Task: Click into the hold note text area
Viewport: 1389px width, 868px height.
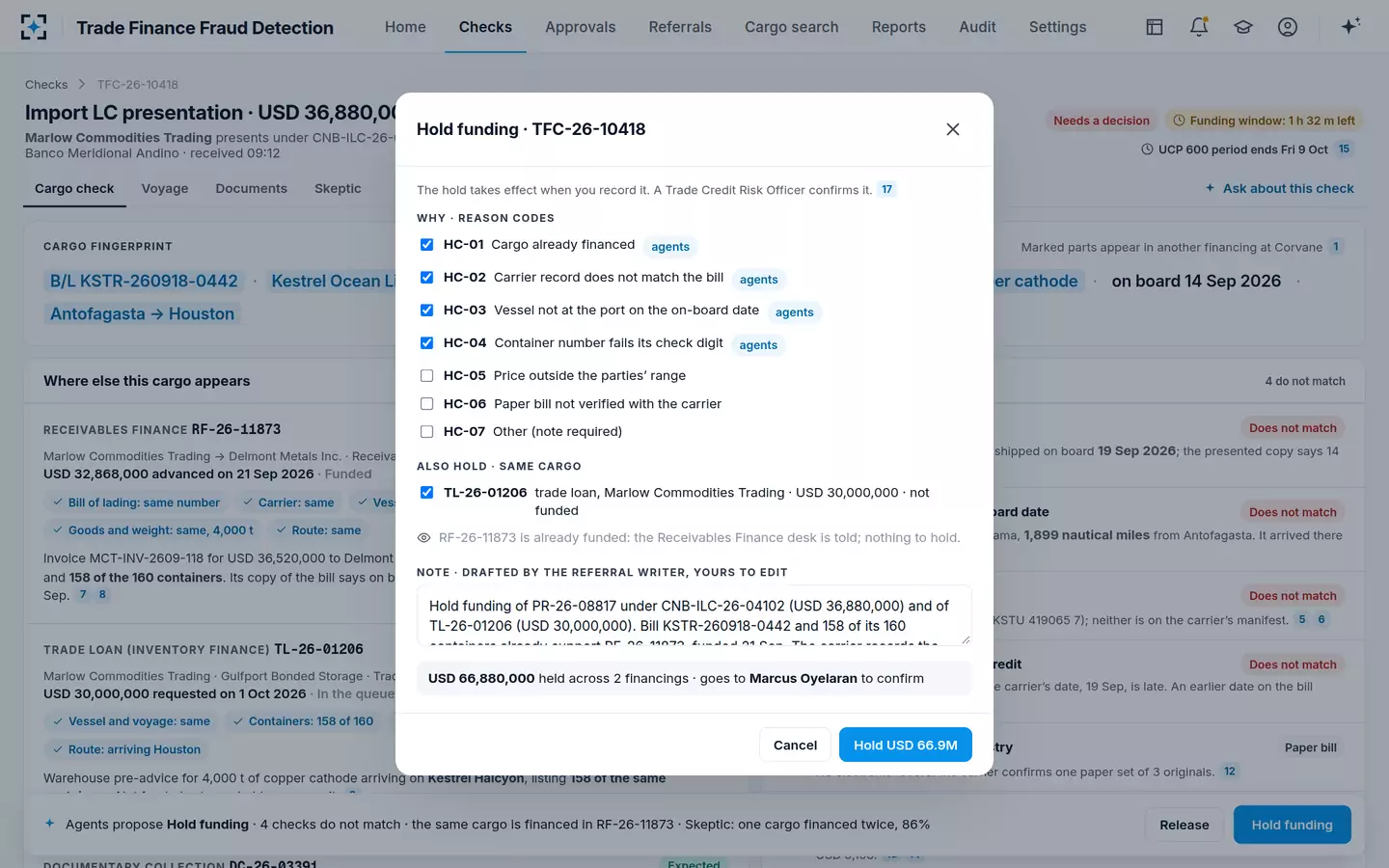Action: point(694,615)
